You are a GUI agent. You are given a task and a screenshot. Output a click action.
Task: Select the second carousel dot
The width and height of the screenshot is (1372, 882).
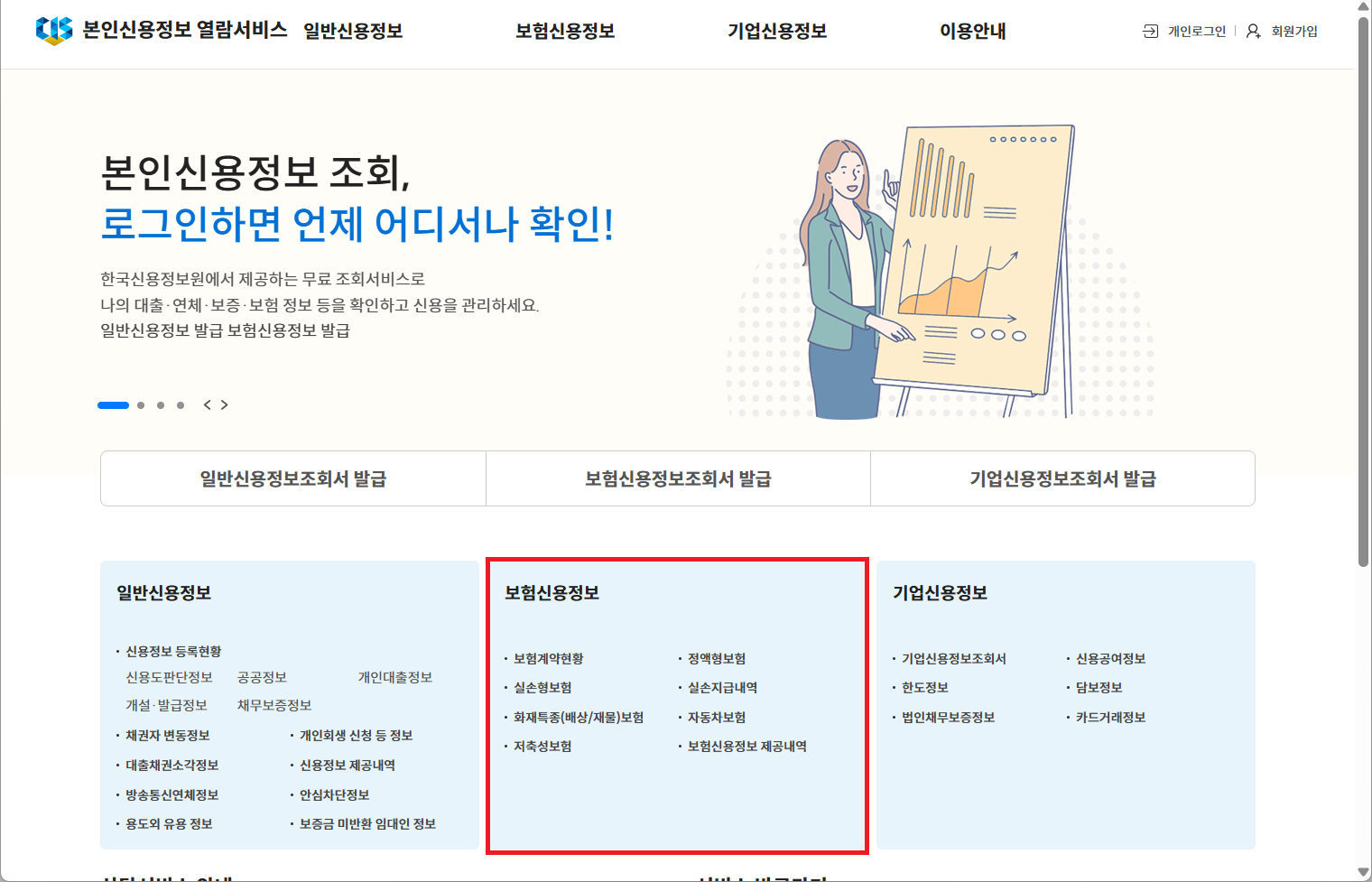pyautogui.click(x=141, y=405)
